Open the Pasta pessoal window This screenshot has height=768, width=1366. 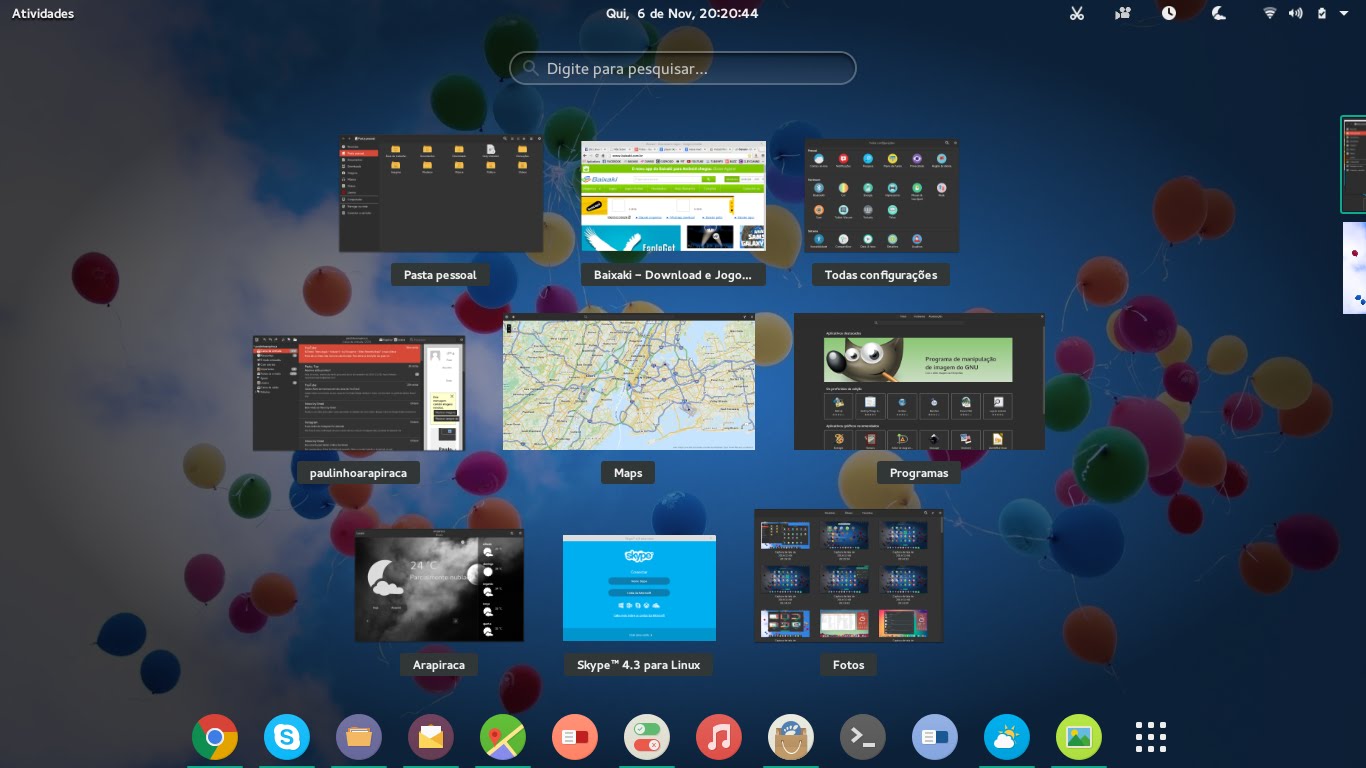tap(441, 193)
